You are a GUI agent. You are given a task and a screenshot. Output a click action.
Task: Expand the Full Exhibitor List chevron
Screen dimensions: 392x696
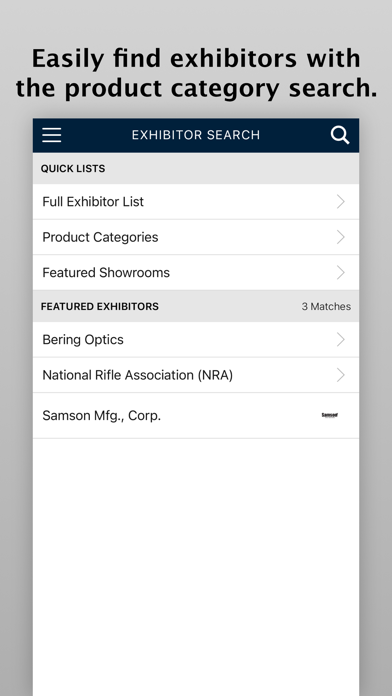click(x=341, y=202)
